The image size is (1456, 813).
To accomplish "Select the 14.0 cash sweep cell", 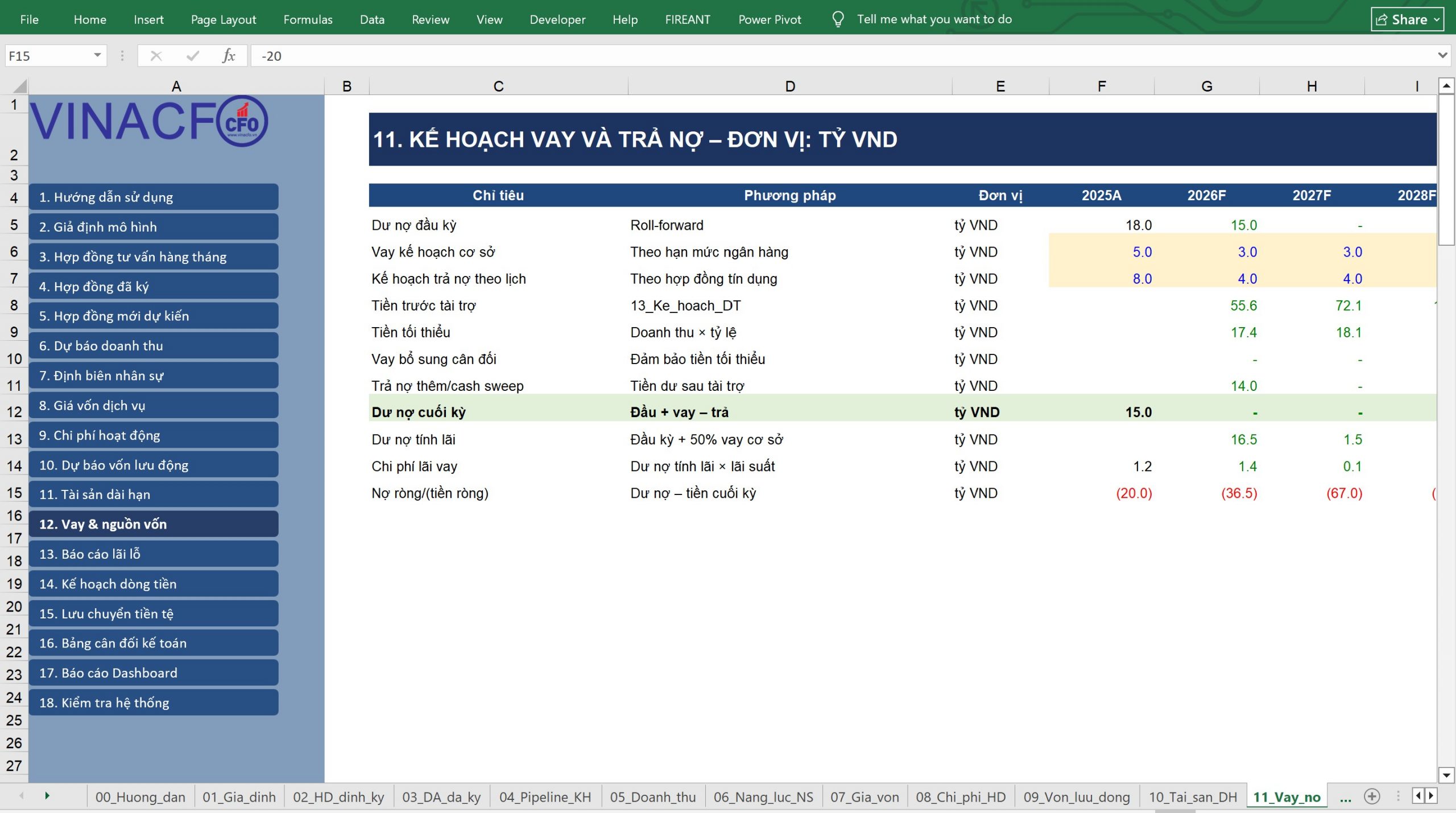I will click(x=1207, y=386).
